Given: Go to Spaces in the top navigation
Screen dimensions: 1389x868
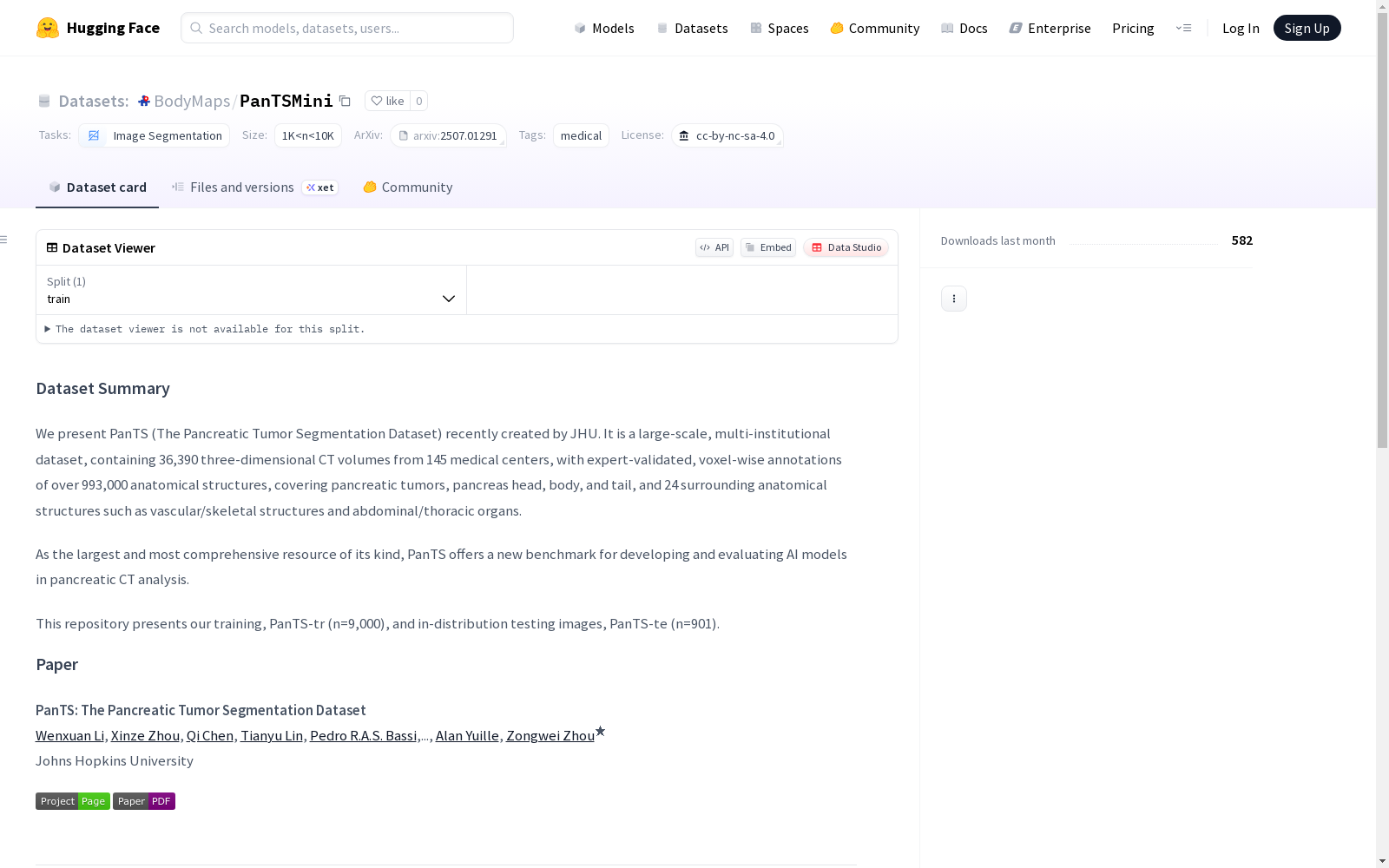Looking at the screenshot, I should (x=780, y=28).
